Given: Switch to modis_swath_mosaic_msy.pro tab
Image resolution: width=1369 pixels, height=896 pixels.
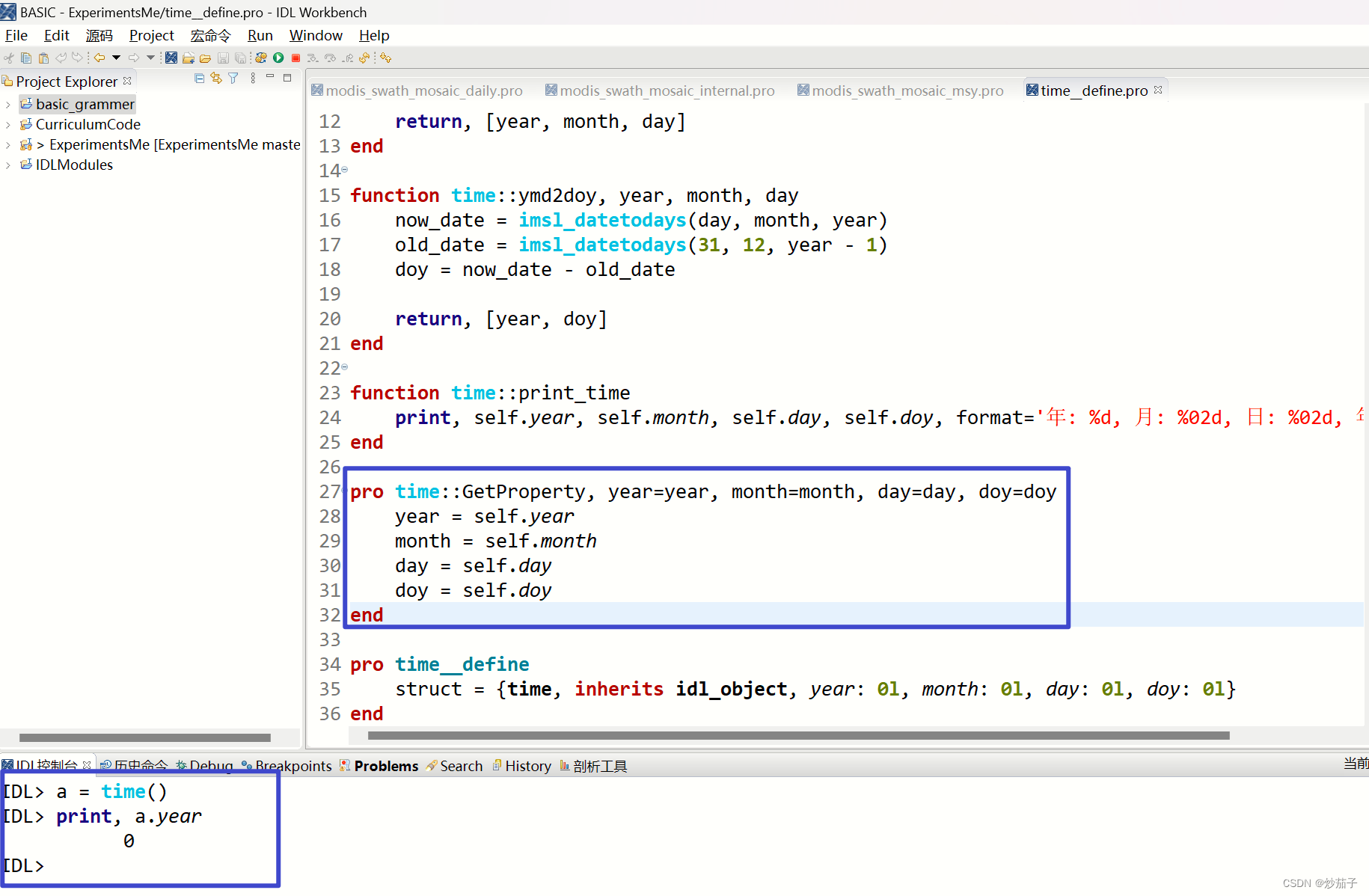Looking at the screenshot, I should [x=901, y=90].
